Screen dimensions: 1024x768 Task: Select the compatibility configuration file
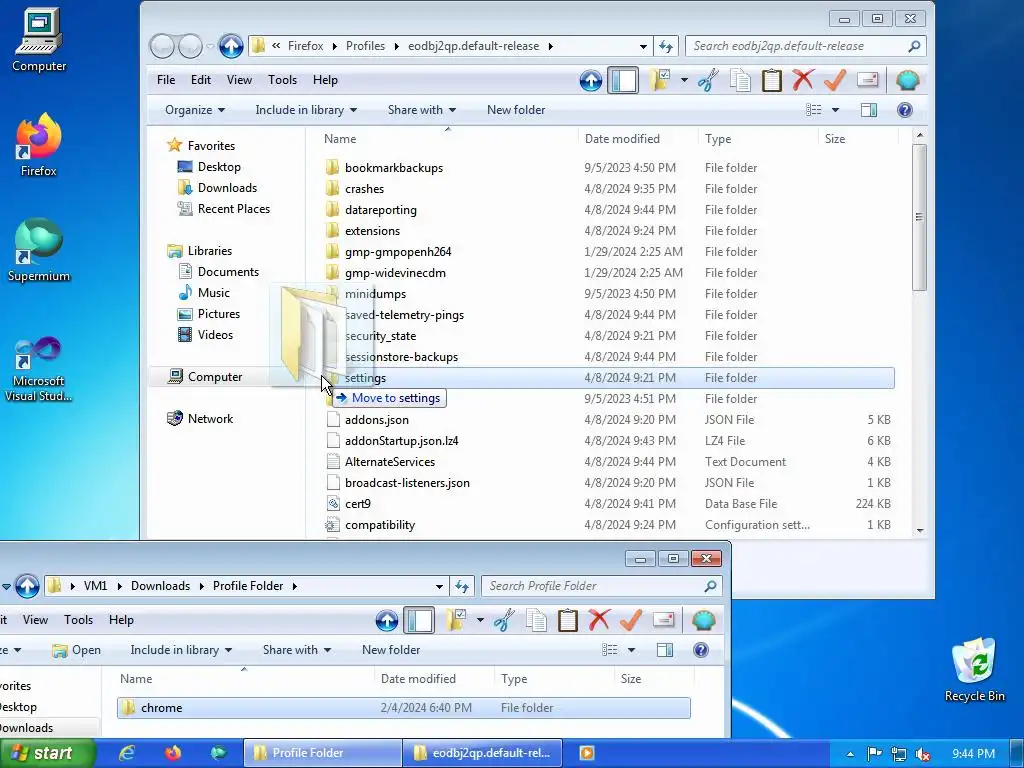click(380, 524)
